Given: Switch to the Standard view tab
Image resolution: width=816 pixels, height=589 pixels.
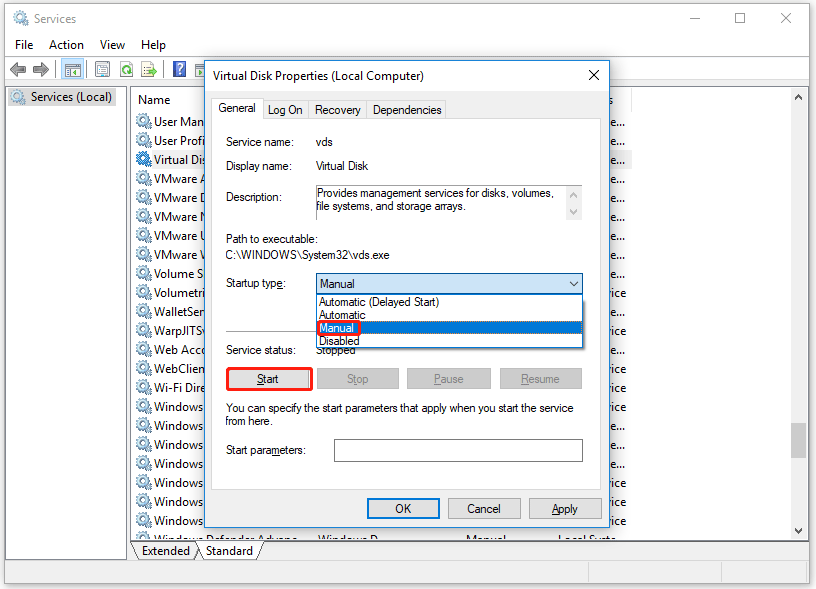Looking at the screenshot, I should (x=229, y=551).
